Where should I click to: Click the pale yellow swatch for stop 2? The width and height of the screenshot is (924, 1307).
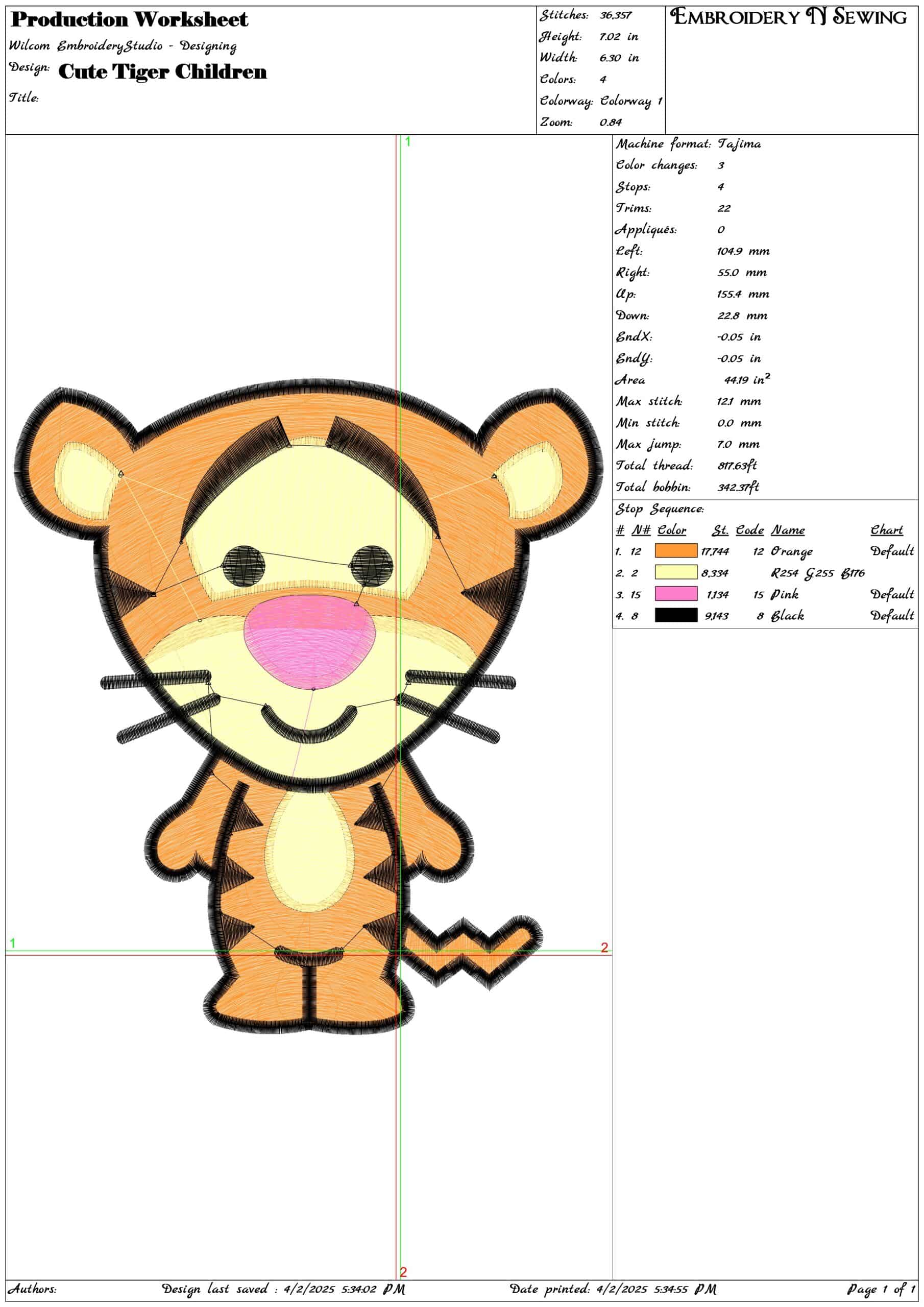pyautogui.click(x=676, y=572)
